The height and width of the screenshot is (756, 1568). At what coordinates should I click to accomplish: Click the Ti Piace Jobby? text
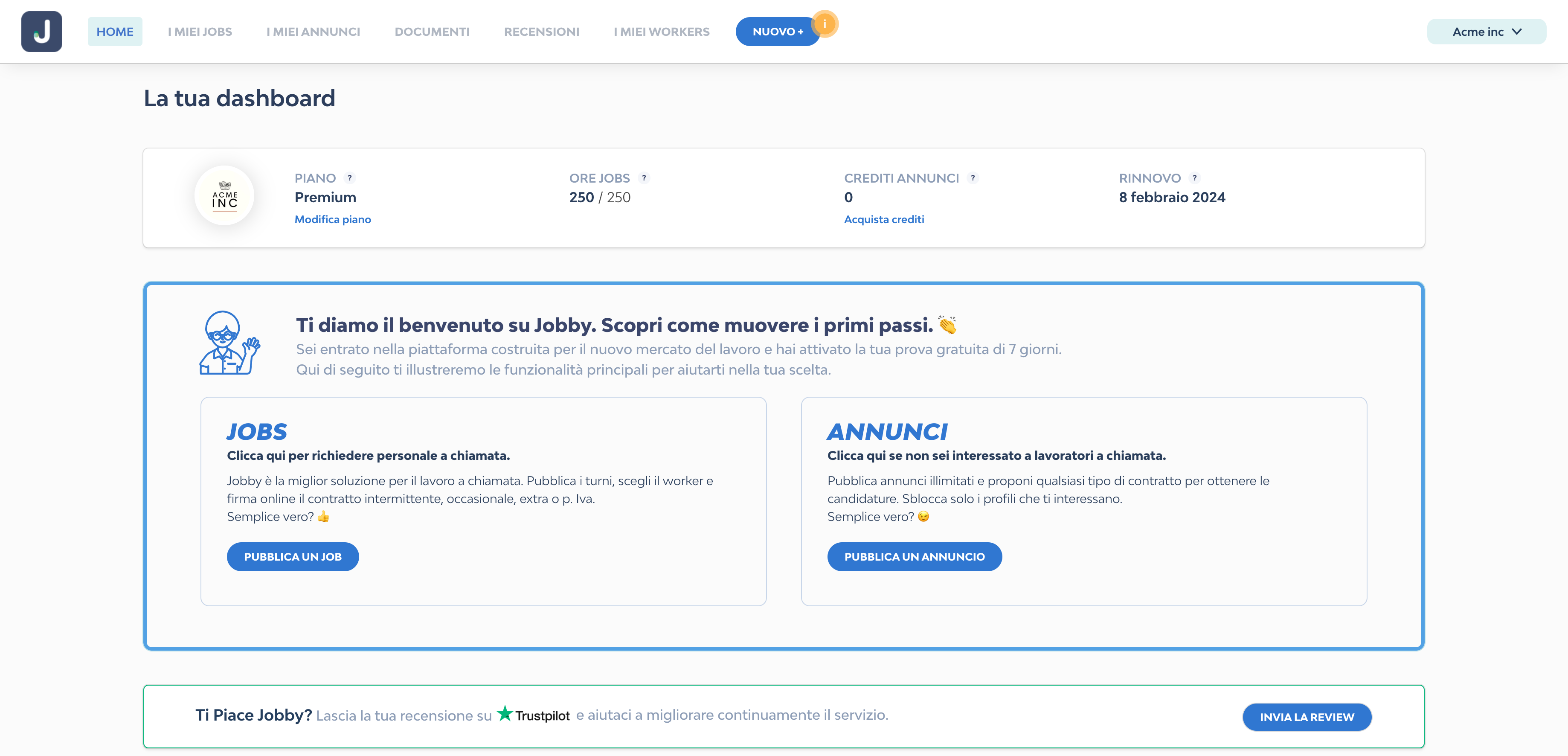pos(253,715)
